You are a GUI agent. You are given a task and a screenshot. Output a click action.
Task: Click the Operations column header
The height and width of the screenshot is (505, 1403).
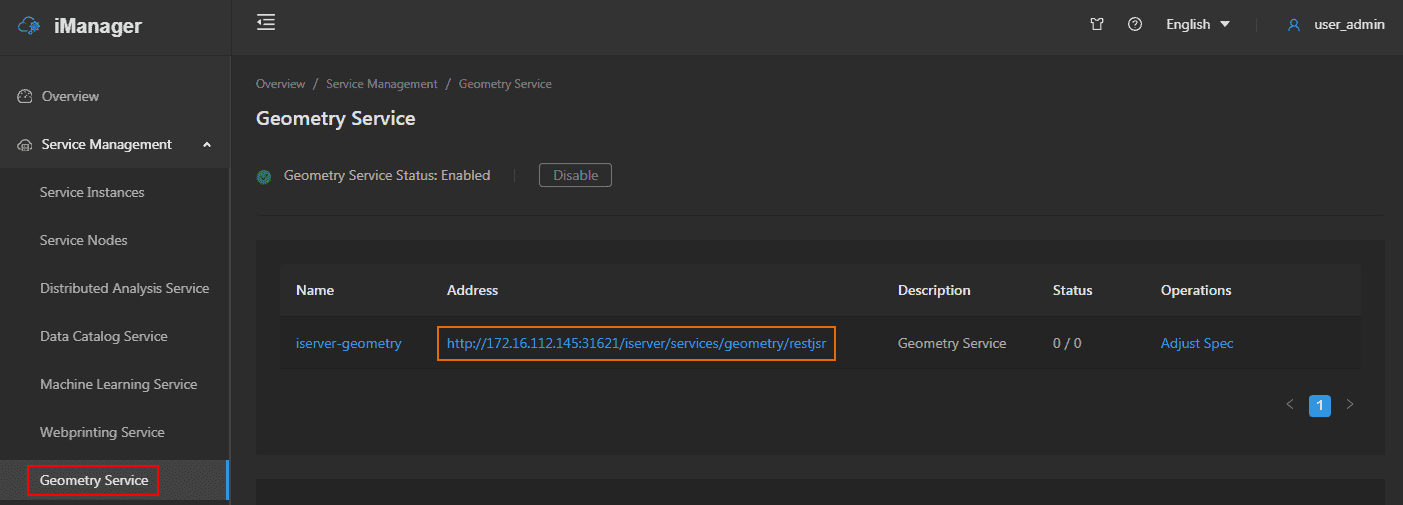[x=1196, y=290]
